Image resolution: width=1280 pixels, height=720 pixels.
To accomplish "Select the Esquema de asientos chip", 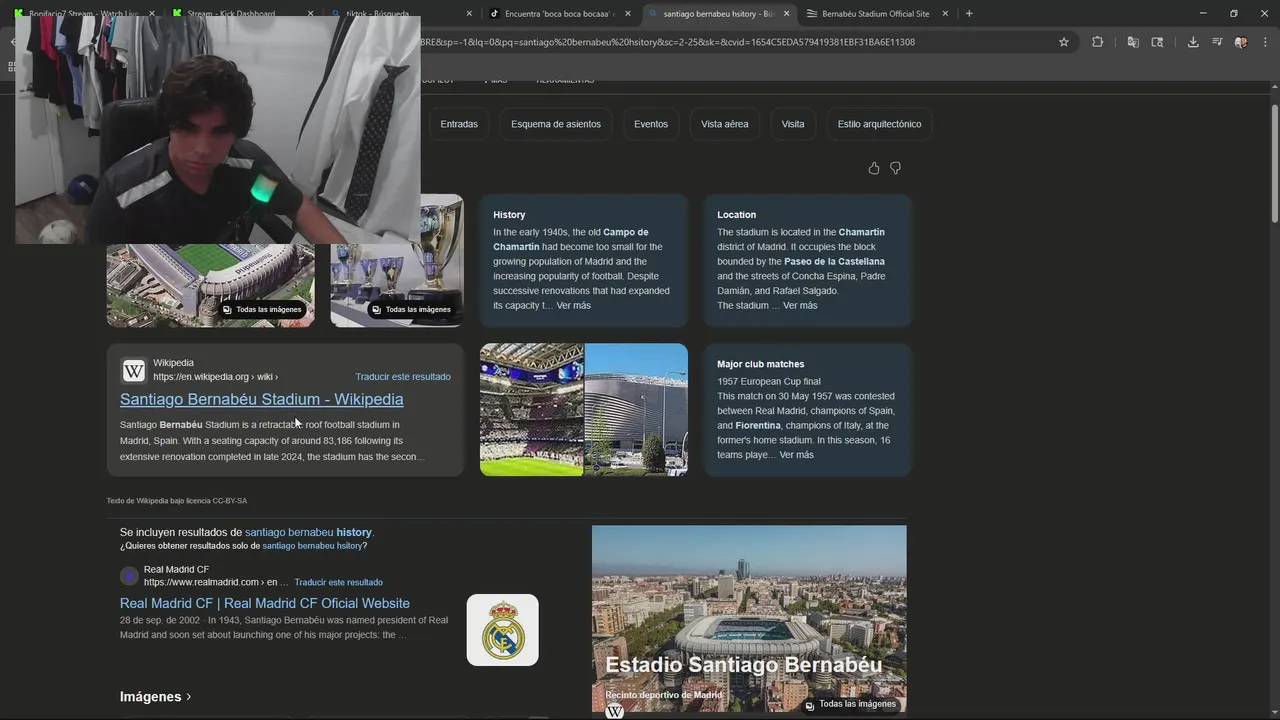I will click(x=556, y=124).
